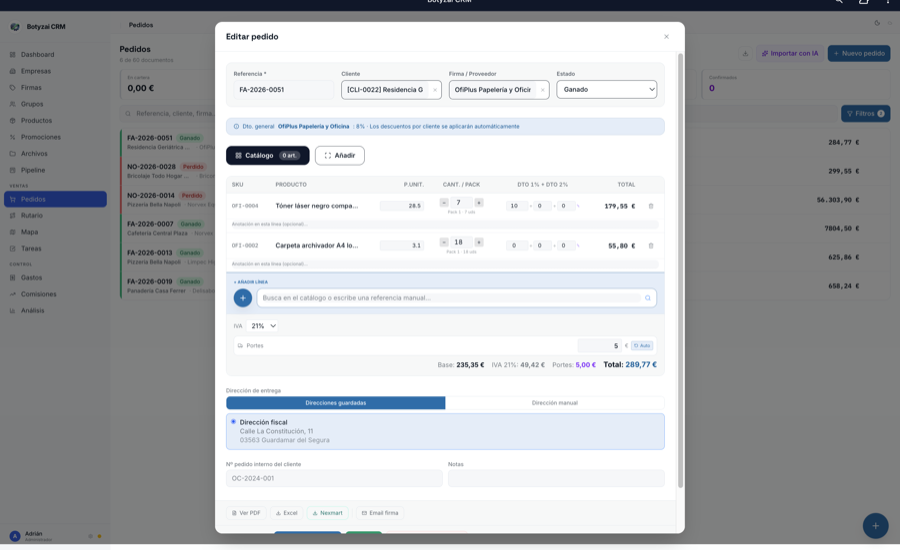Viewport: 900px width, 550px height.
Task: Click the Nexmart export button
Action: tap(327, 513)
